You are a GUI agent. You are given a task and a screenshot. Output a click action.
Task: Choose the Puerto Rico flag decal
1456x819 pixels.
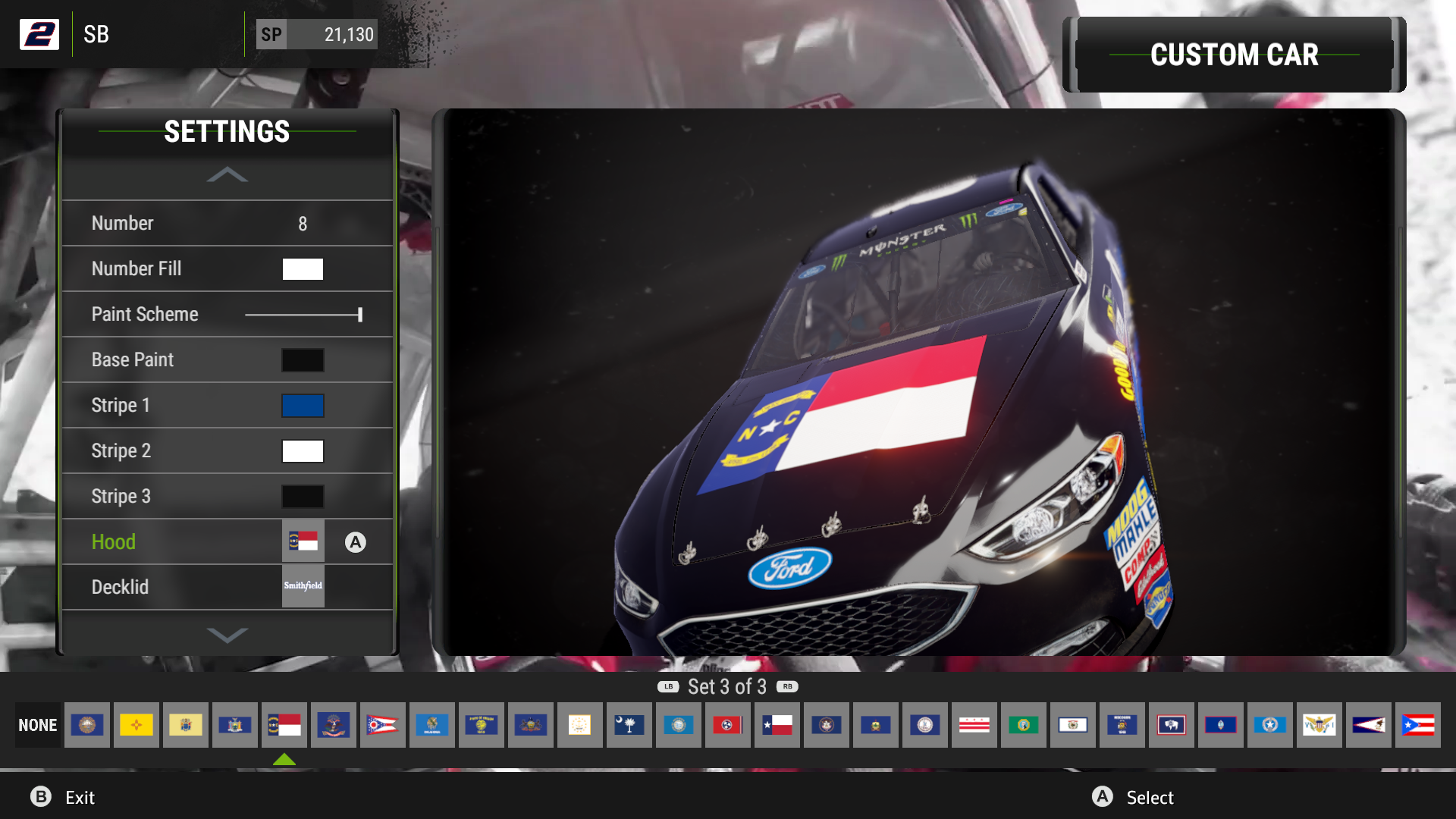coord(1417,725)
